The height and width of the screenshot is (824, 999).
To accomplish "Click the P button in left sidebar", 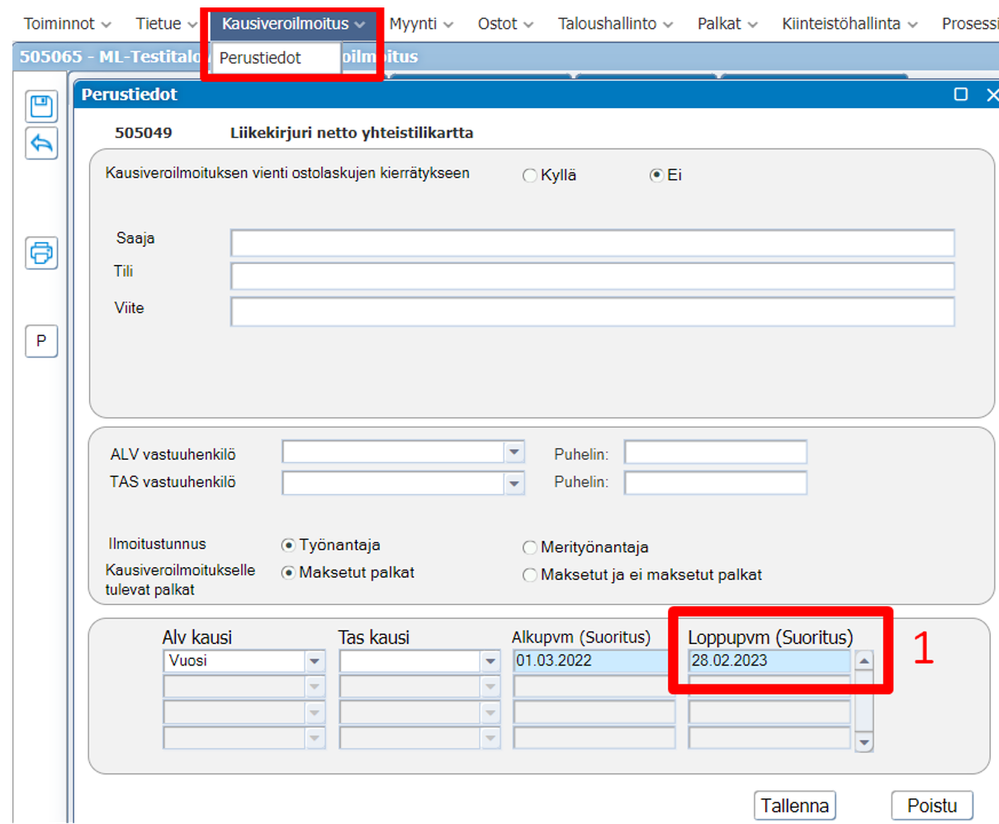I will pyautogui.click(x=41, y=341).
